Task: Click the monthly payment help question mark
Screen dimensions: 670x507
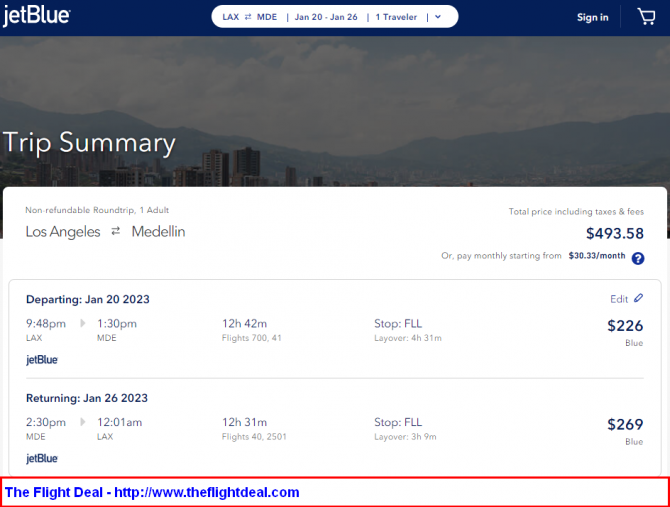Action: [638, 258]
